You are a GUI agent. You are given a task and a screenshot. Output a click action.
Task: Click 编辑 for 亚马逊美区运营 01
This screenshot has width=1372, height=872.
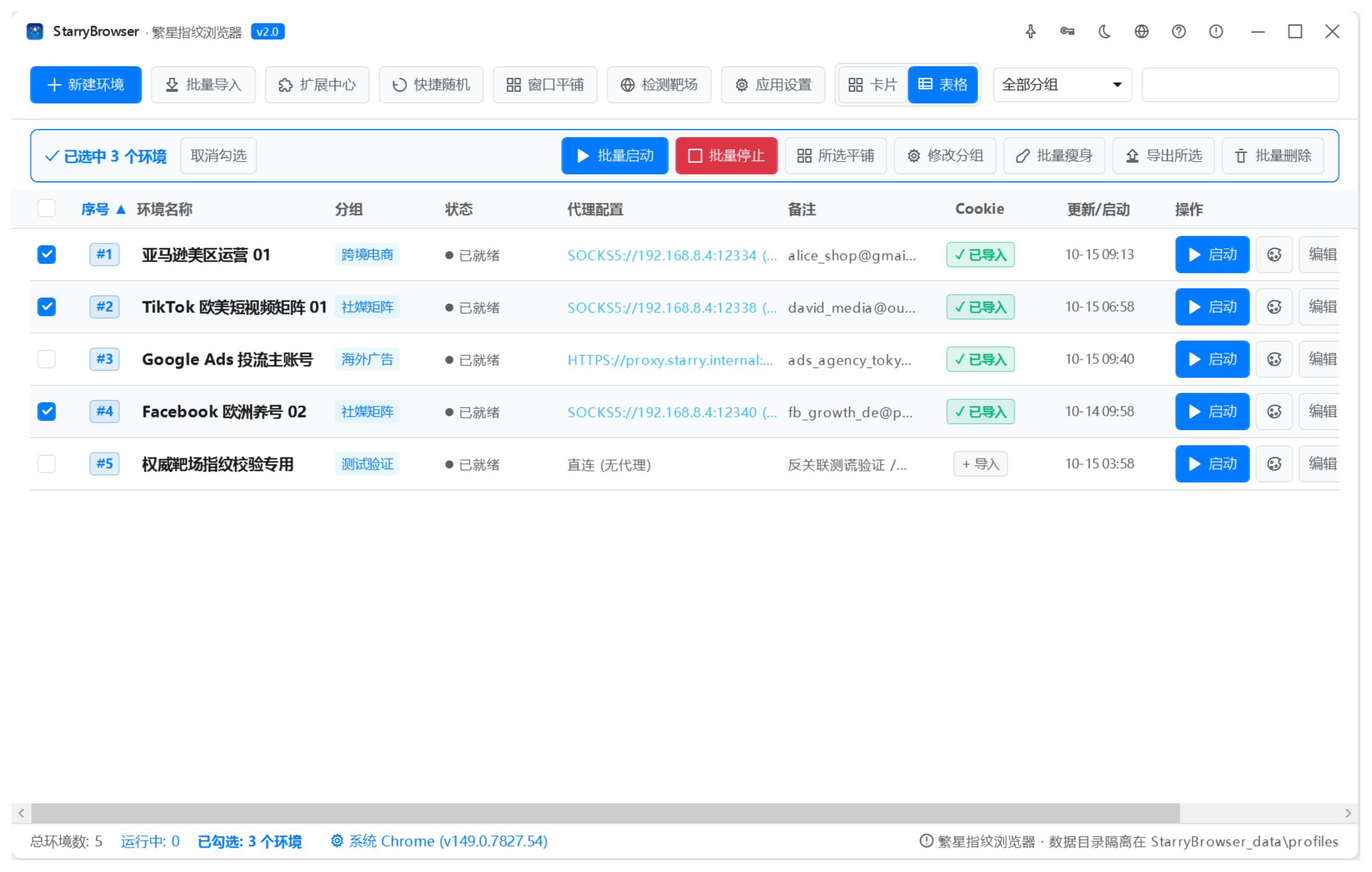point(1320,255)
